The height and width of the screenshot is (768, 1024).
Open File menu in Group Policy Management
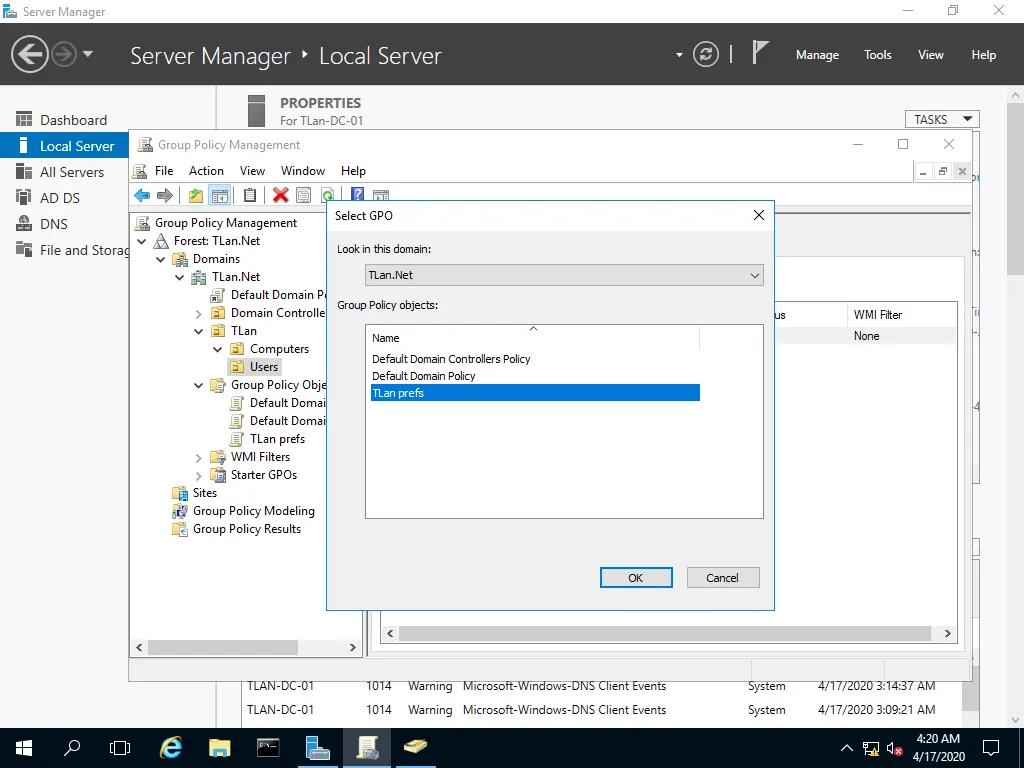[x=164, y=170]
